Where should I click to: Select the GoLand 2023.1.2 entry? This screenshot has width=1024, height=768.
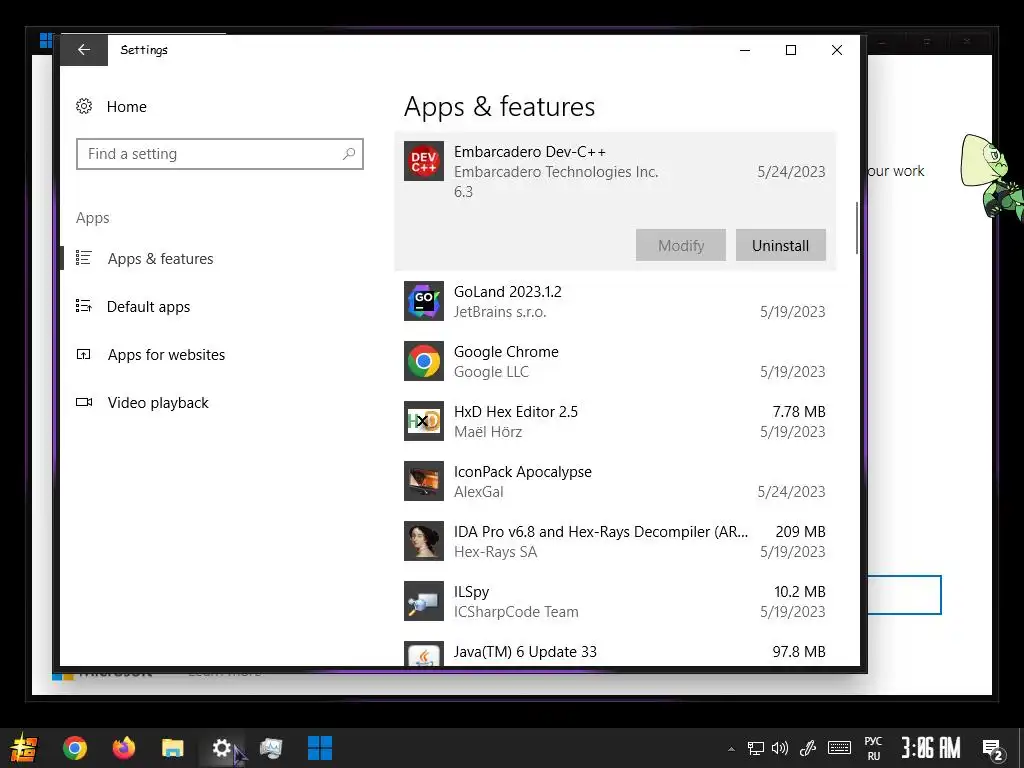507,291
